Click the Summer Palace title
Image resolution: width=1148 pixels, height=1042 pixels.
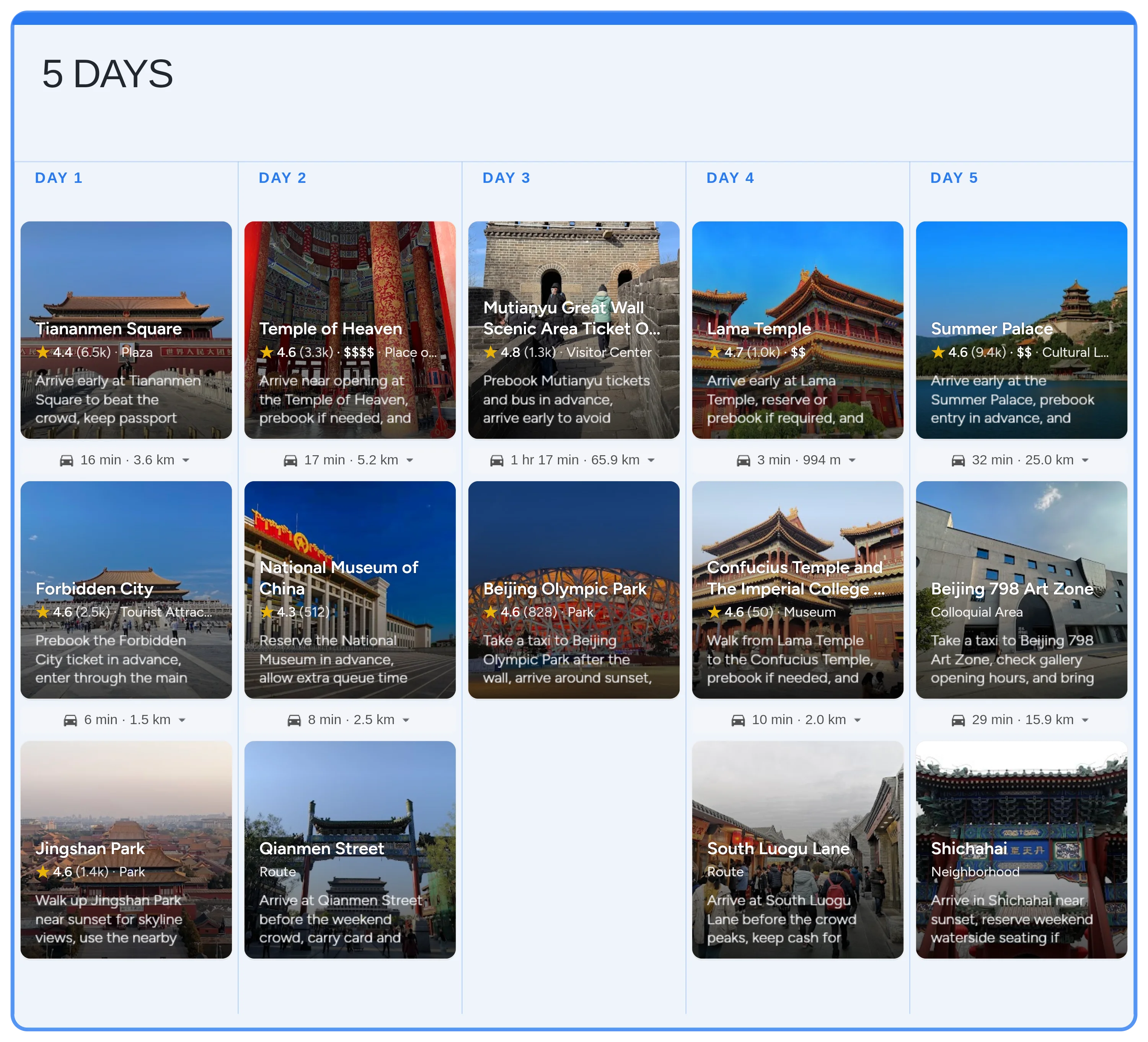(991, 329)
